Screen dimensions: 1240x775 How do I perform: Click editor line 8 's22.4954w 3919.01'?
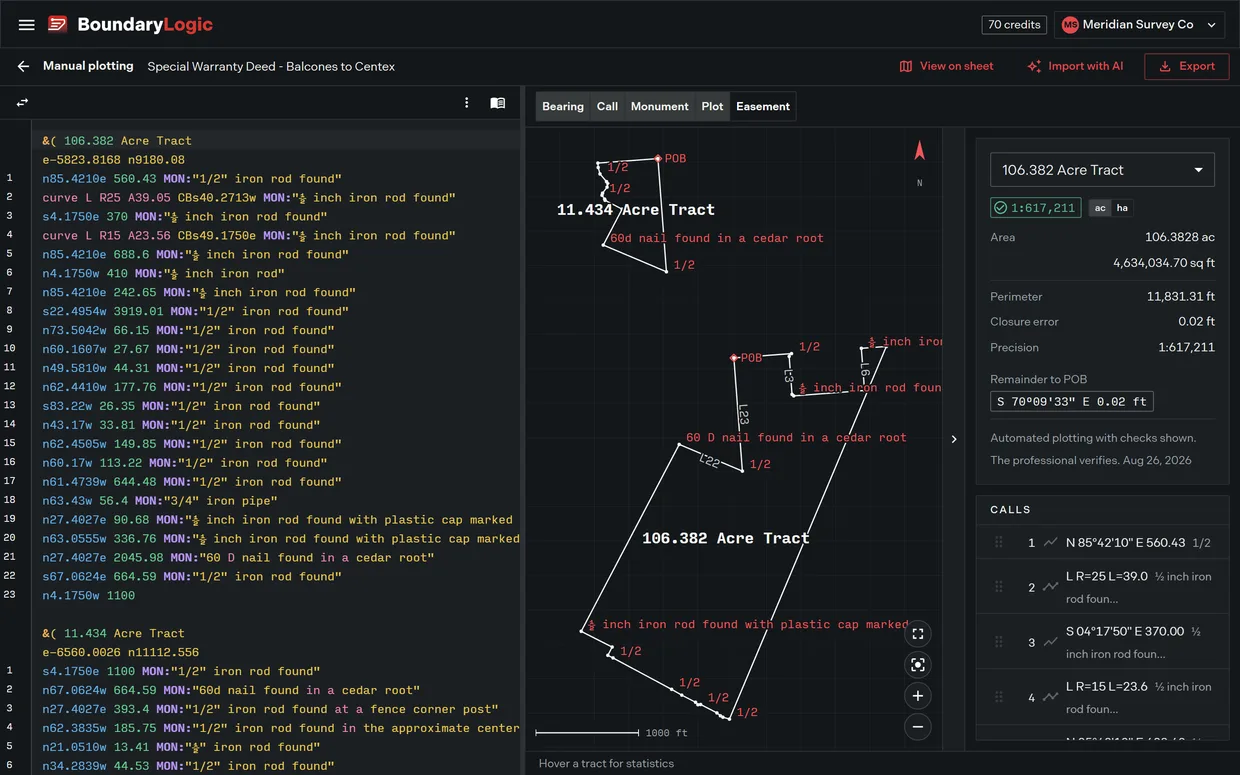tap(186, 311)
